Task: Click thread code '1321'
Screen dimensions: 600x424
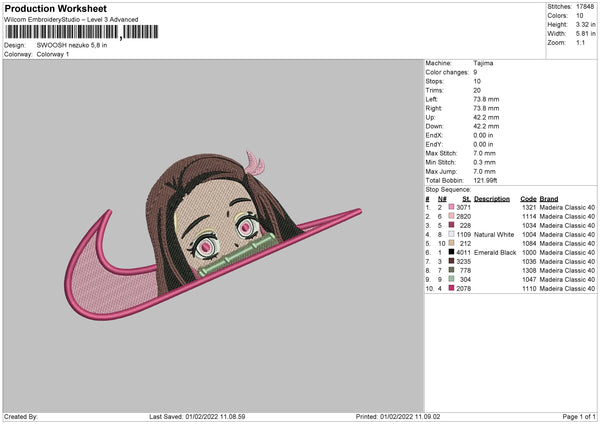Action: [x=529, y=207]
